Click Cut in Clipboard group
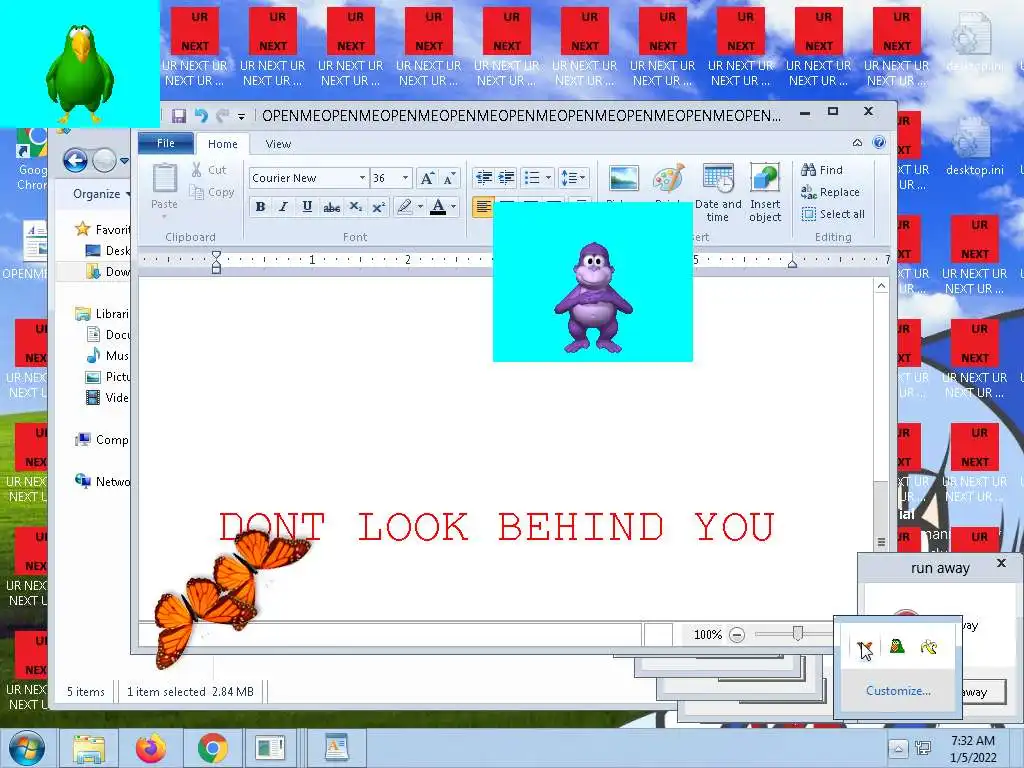1024x768 pixels. click(209, 170)
